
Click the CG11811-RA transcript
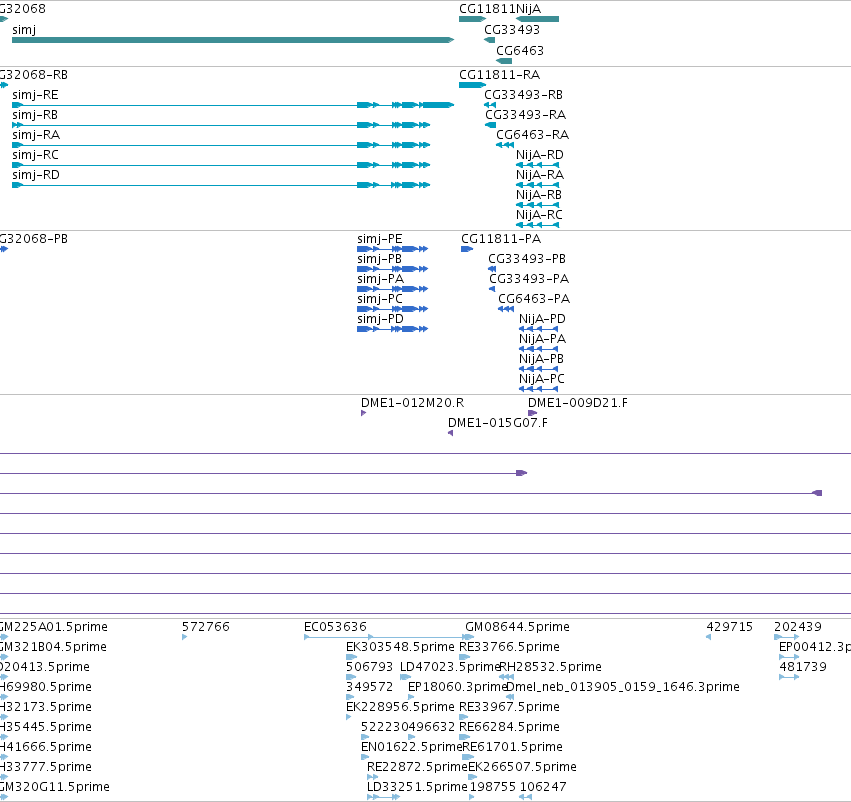pyautogui.click(x=472, y=85)
